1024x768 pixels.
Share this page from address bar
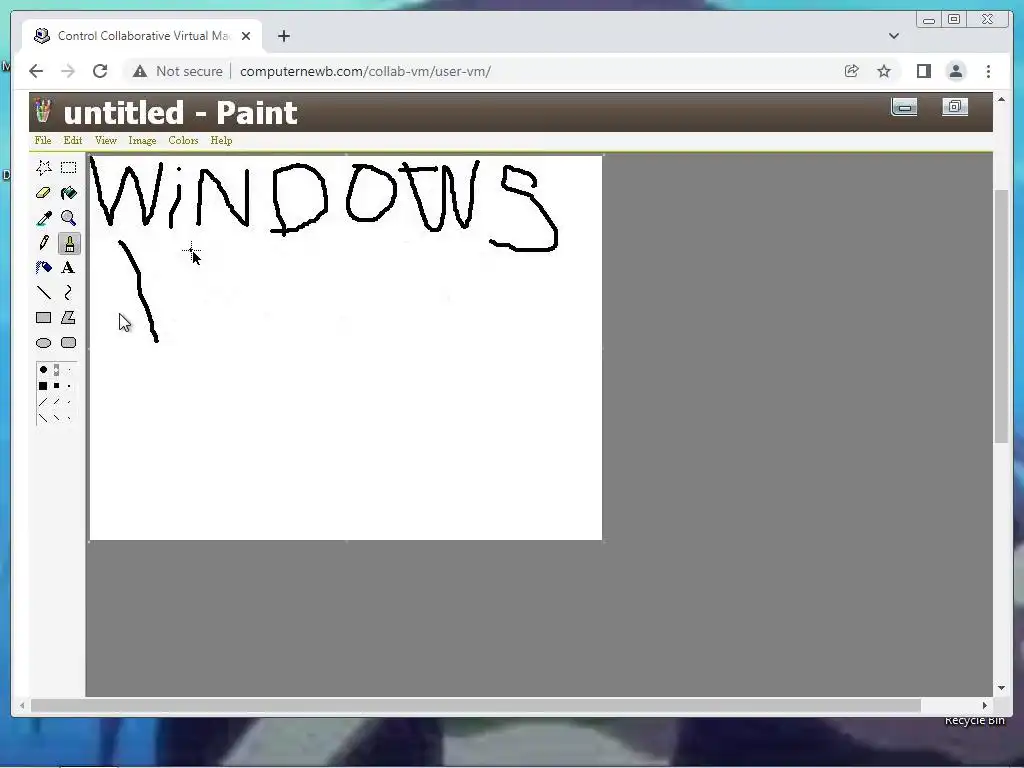(852, 71)
